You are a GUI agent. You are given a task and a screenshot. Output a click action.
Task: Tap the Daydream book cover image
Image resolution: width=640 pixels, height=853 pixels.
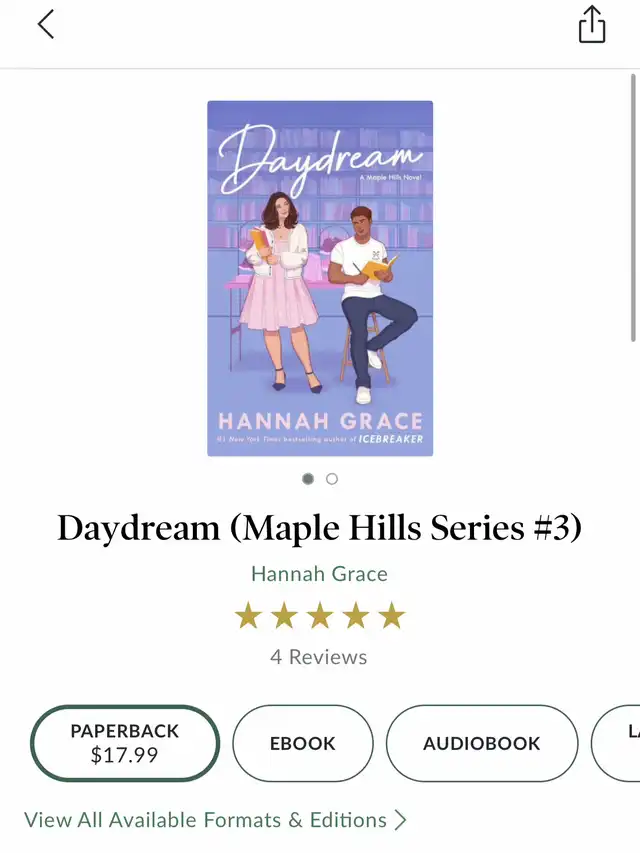pyautogui.click(x=320, y=278)
